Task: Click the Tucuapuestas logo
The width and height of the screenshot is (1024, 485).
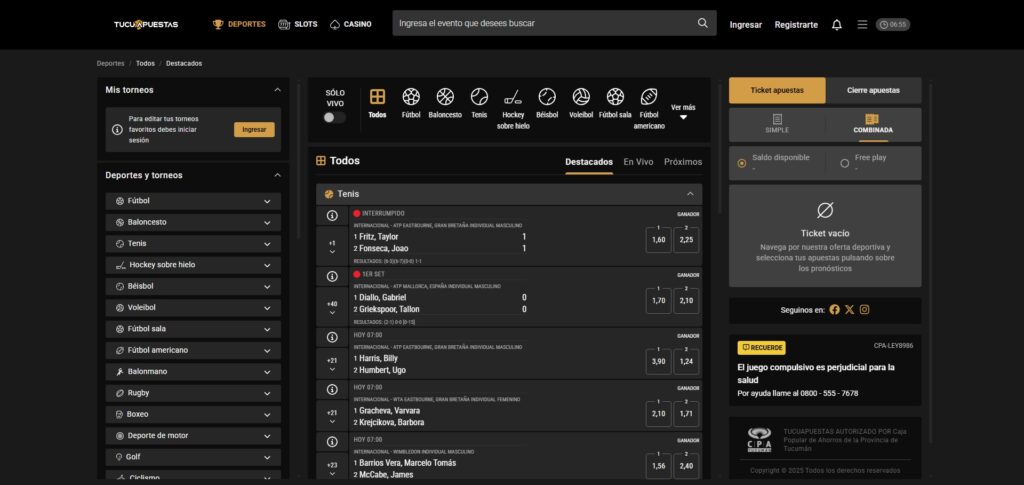Action: (146, 24)
